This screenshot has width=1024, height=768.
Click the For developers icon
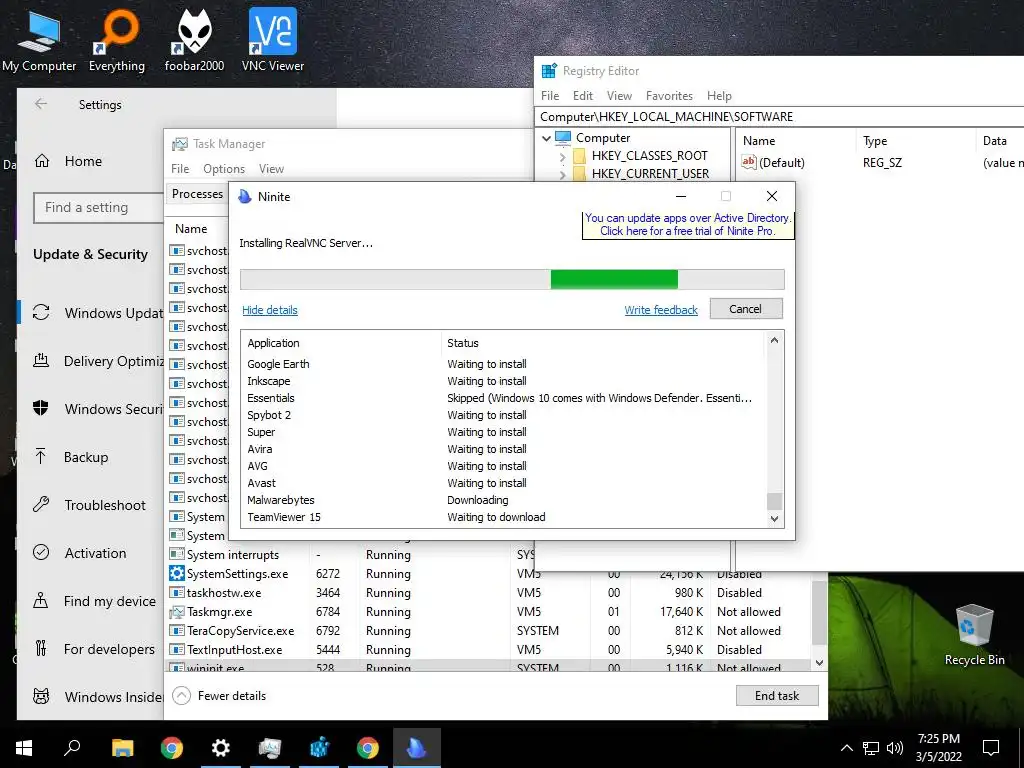point(41,648)
